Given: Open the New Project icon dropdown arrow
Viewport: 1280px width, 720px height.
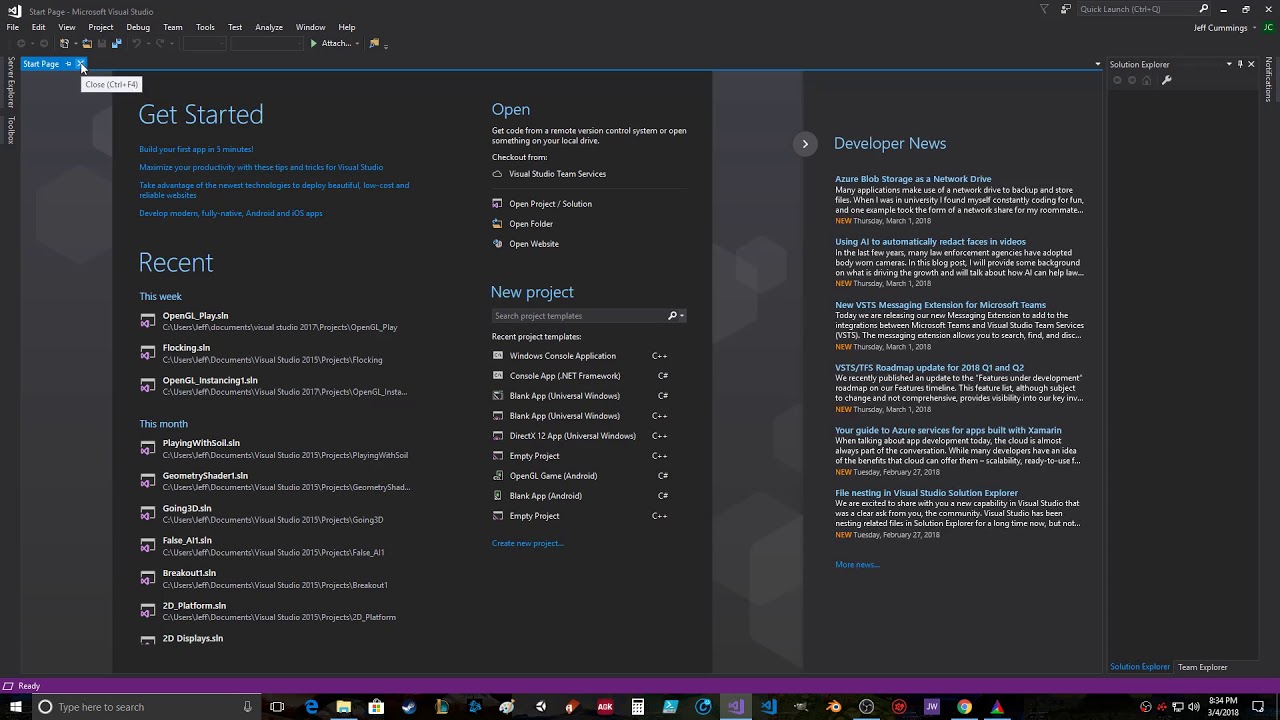Looking at the screenshot, I should click(x=75, y=43).
